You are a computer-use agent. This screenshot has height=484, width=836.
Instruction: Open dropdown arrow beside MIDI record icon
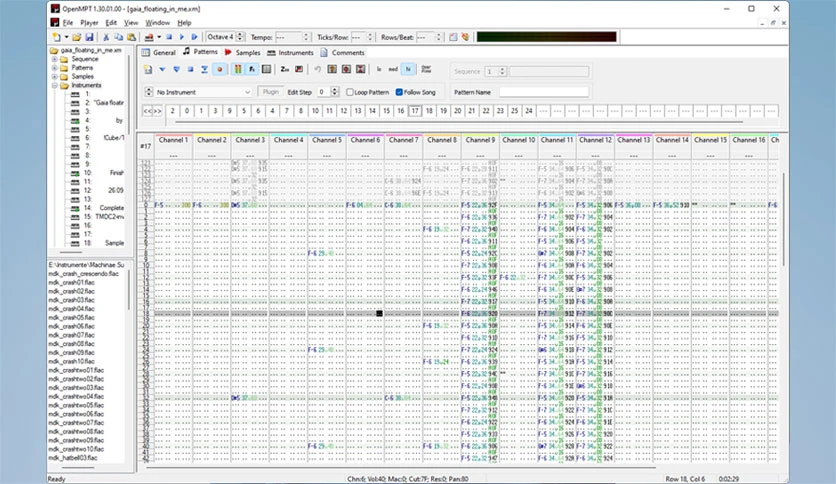[x=159, y=37]
